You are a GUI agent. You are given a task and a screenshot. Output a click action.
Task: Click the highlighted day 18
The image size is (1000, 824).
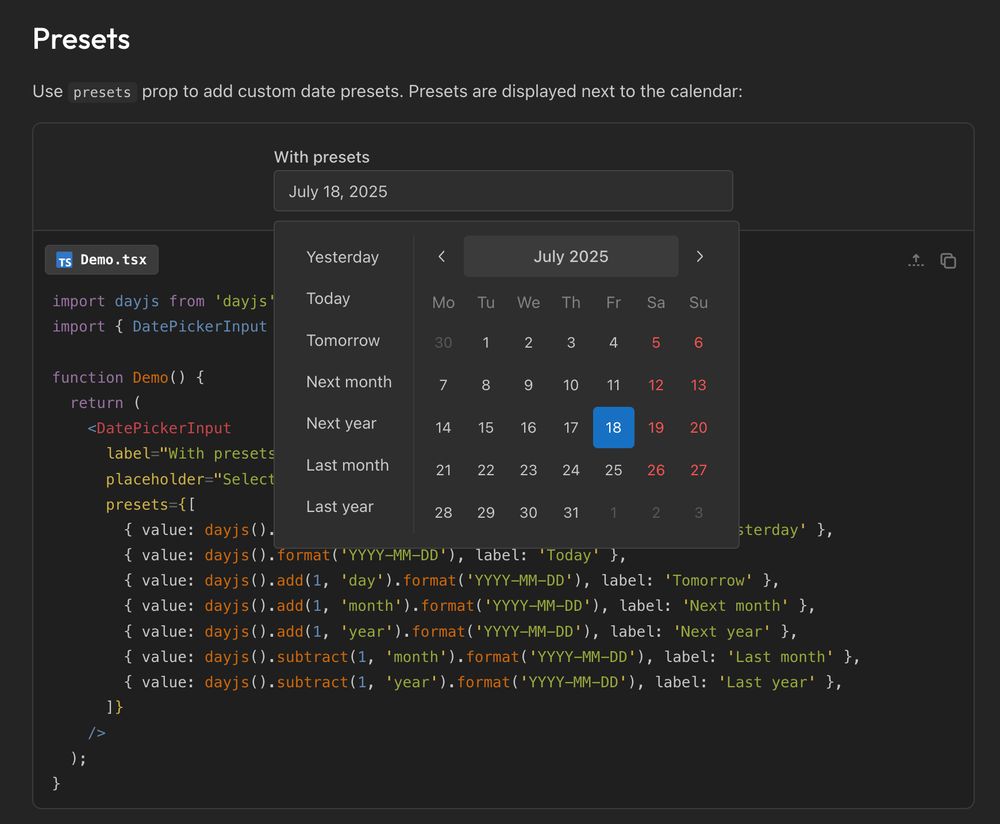614,427
